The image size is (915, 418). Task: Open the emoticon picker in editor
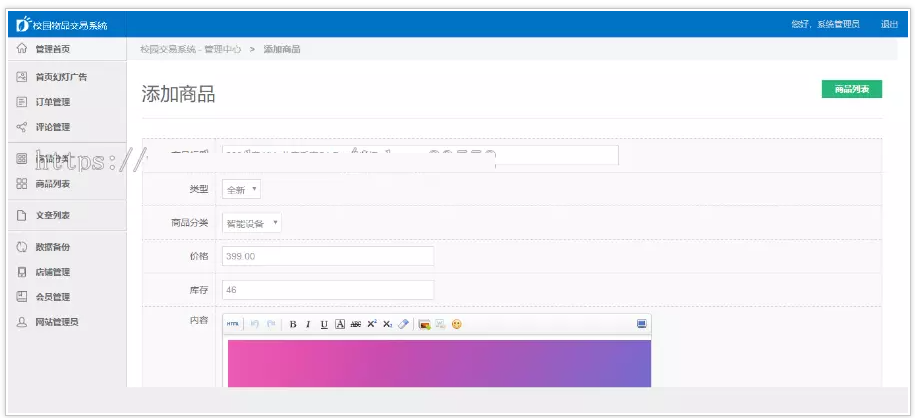pos(456,325)
